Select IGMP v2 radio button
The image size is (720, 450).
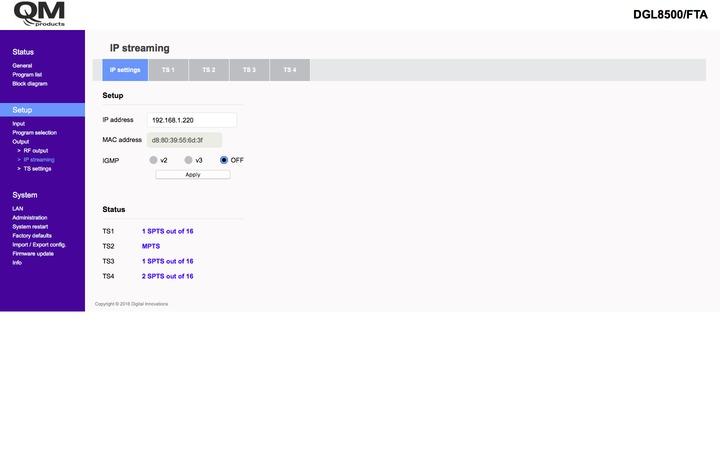point(153,160)
